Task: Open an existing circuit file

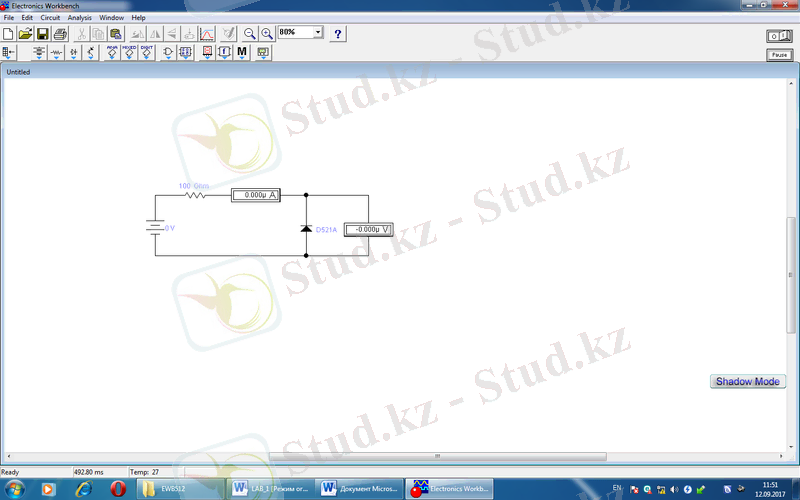Action: point(26,34)
